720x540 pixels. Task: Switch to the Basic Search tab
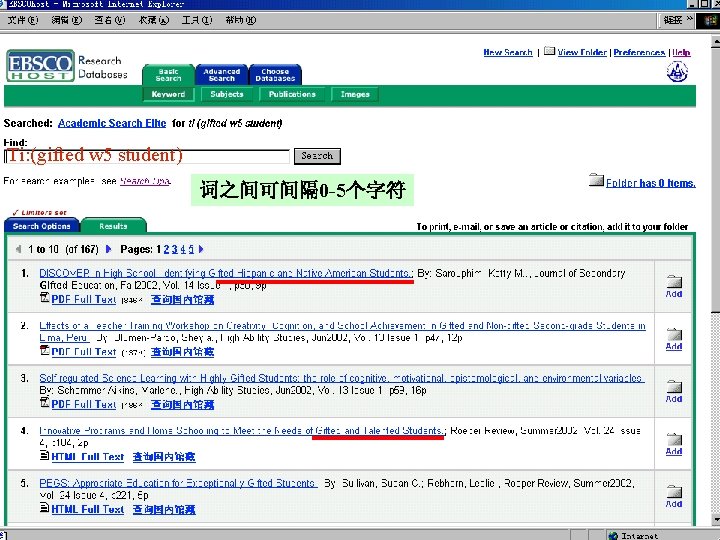click(169, 75)
